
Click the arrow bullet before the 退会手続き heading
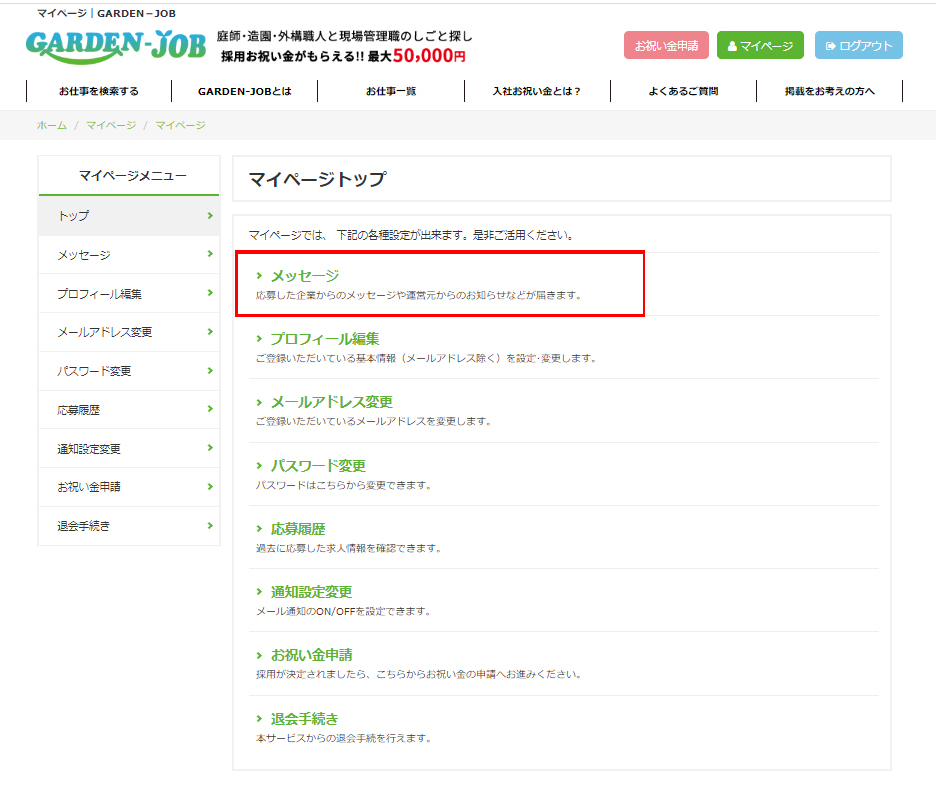point(259,718)
